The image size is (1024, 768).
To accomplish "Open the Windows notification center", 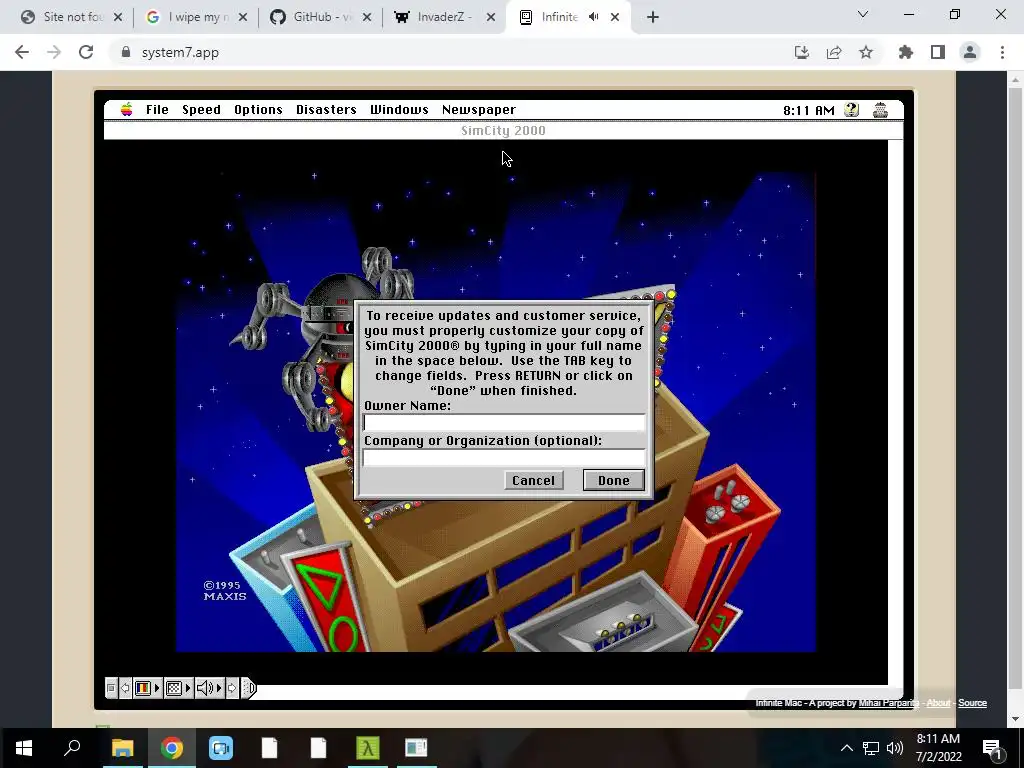I will click(992, 749).
